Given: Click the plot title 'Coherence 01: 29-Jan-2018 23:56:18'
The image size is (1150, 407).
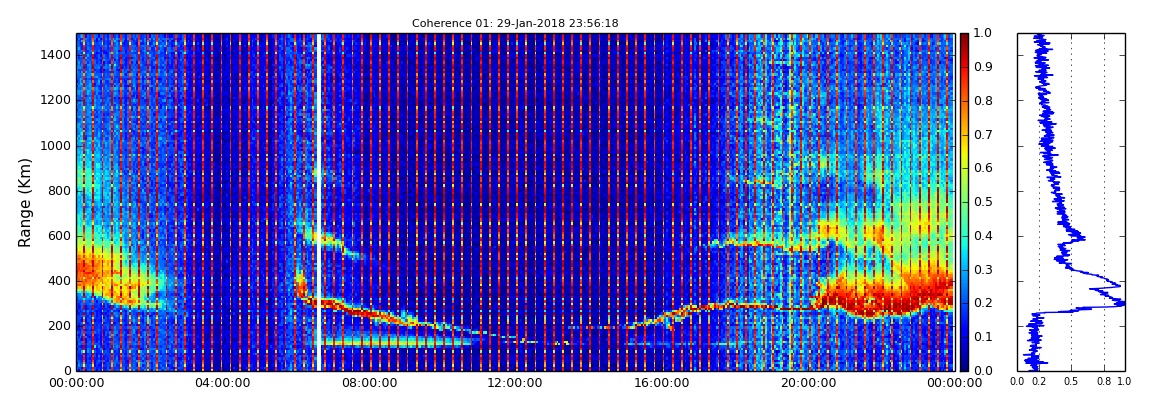Looking at the screenshot, I should pos(515,23).
